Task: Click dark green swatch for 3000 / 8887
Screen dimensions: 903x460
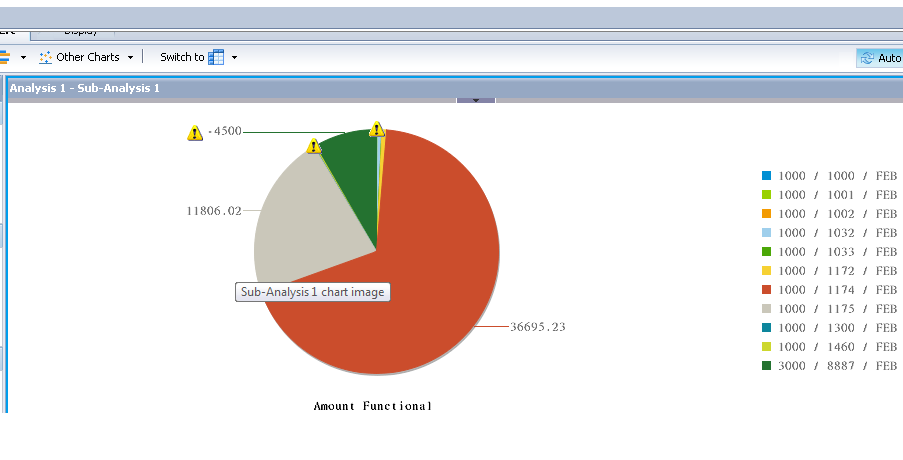Action: click(766, 366)
